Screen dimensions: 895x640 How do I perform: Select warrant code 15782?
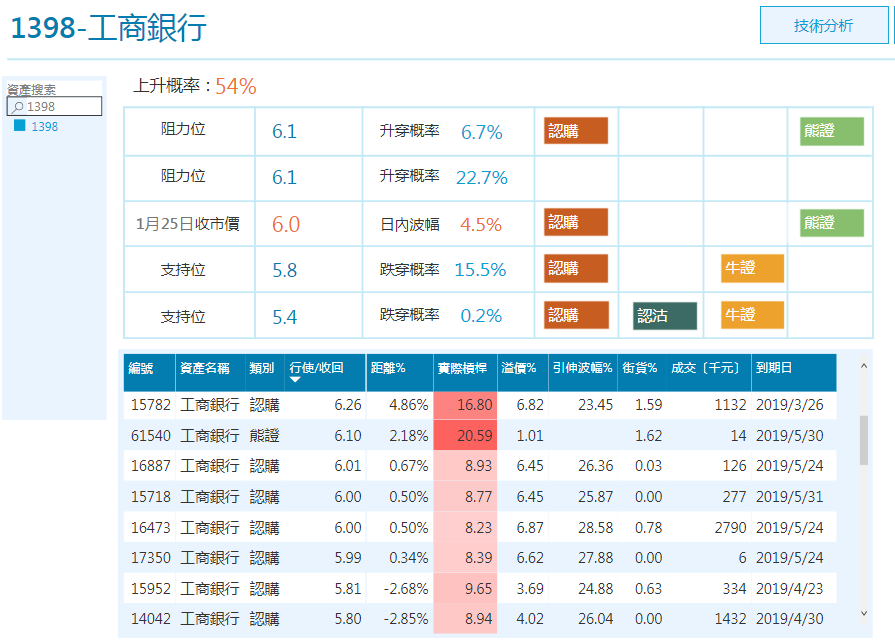tap(151, 405)
